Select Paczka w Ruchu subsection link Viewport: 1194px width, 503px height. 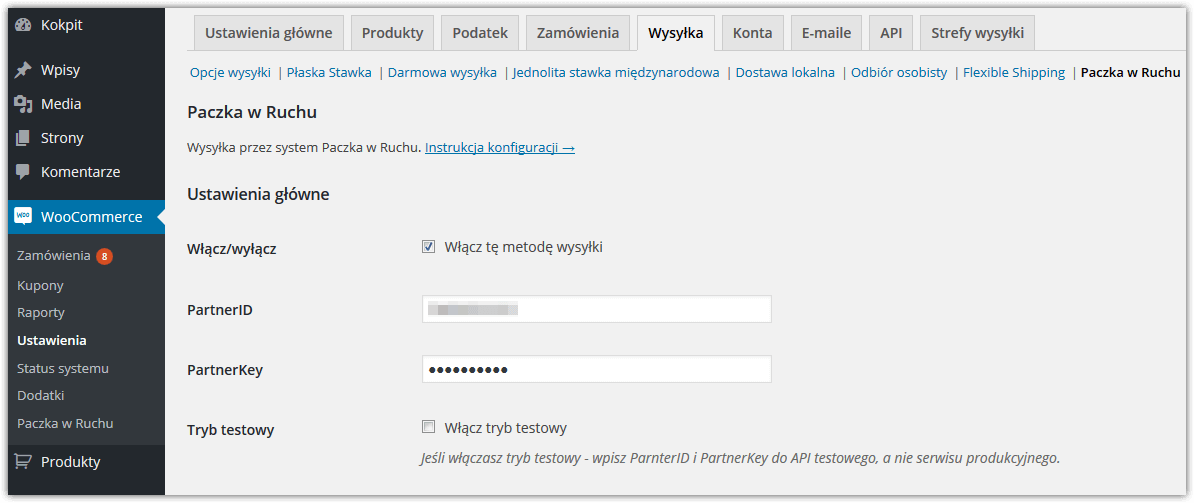pos(1130,73)
